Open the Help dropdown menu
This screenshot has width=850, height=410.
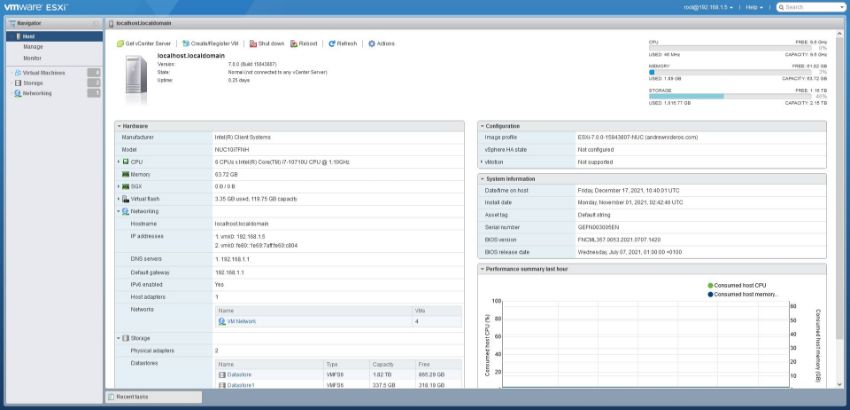click(x=754, y=7)
